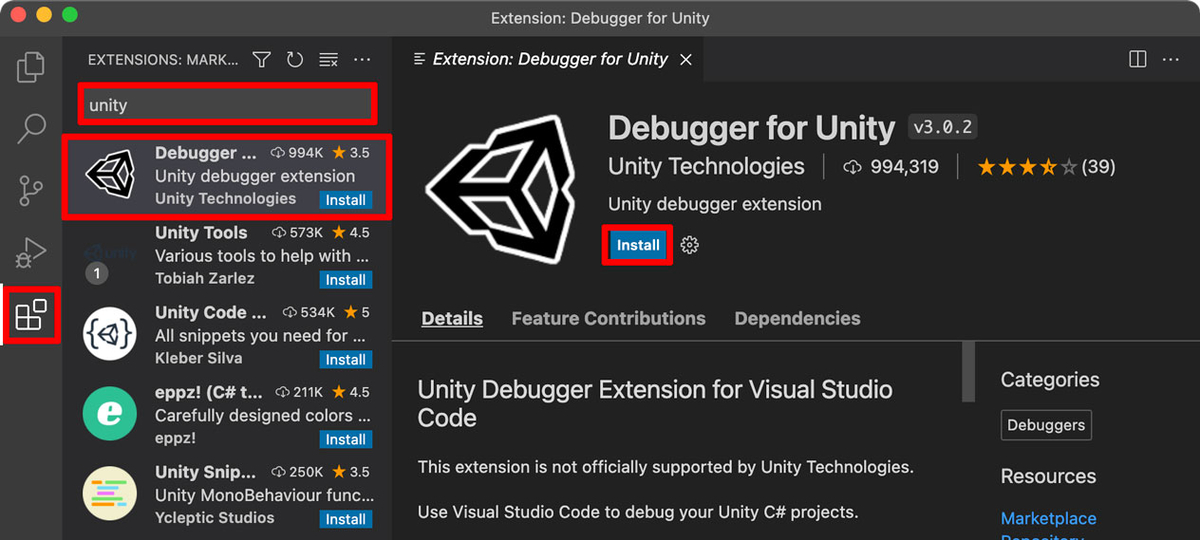Viewport: 1200px width, 540px height.
Task: Open the editor more actions menu
Action: 1171,59
